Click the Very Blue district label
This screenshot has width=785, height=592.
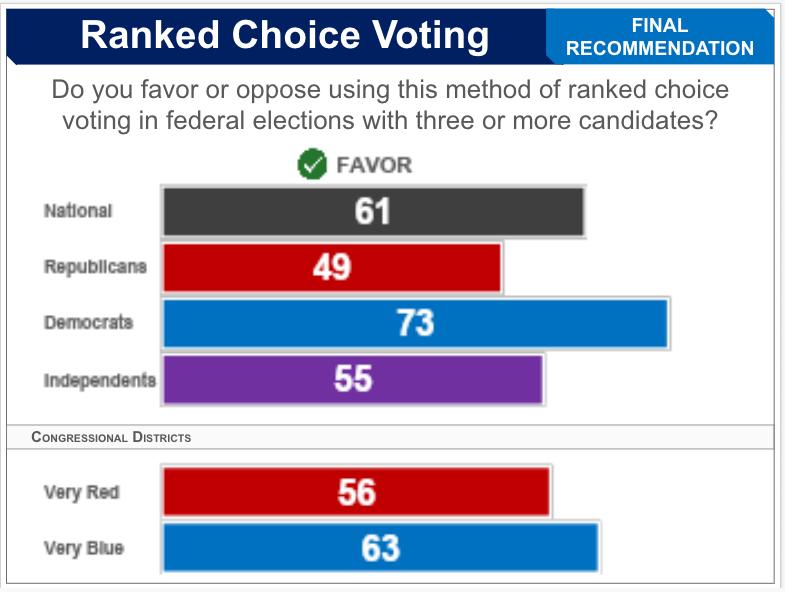point(84,548)
